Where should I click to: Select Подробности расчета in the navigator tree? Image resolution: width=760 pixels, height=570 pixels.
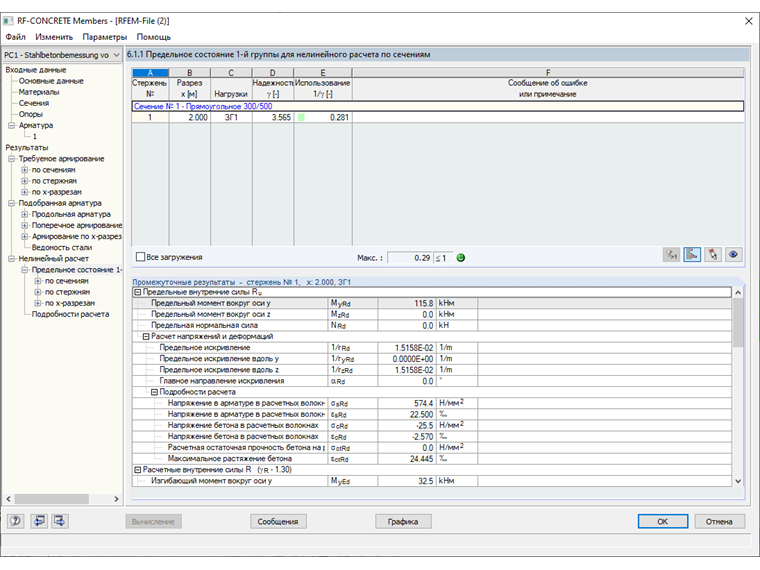(70, 314)
